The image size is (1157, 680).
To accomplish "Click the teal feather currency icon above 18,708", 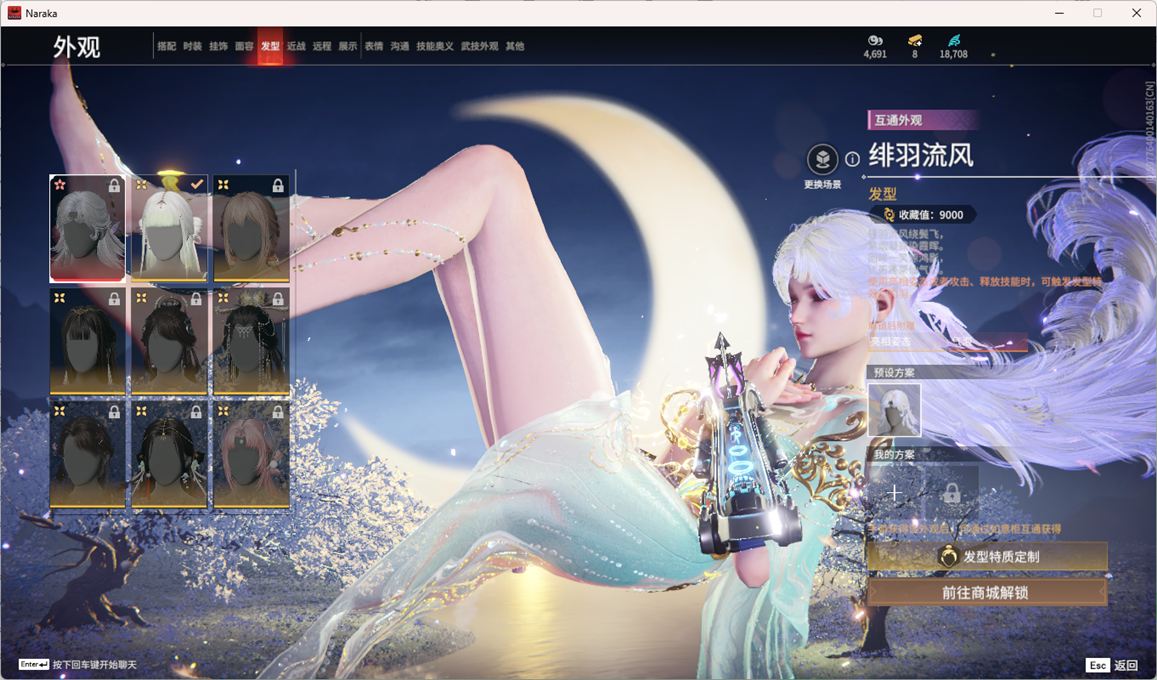I will 954,40.
